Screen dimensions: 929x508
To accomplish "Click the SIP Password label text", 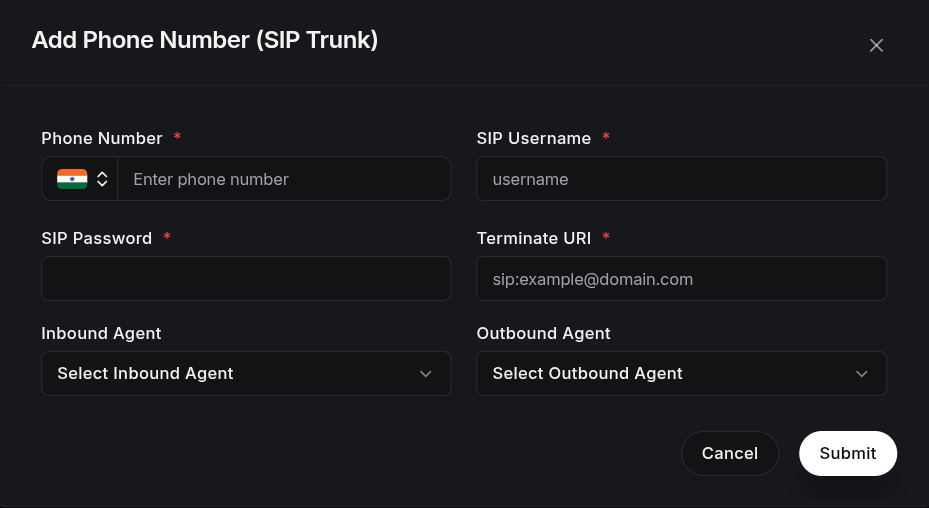I will click(x=97, y=238).
